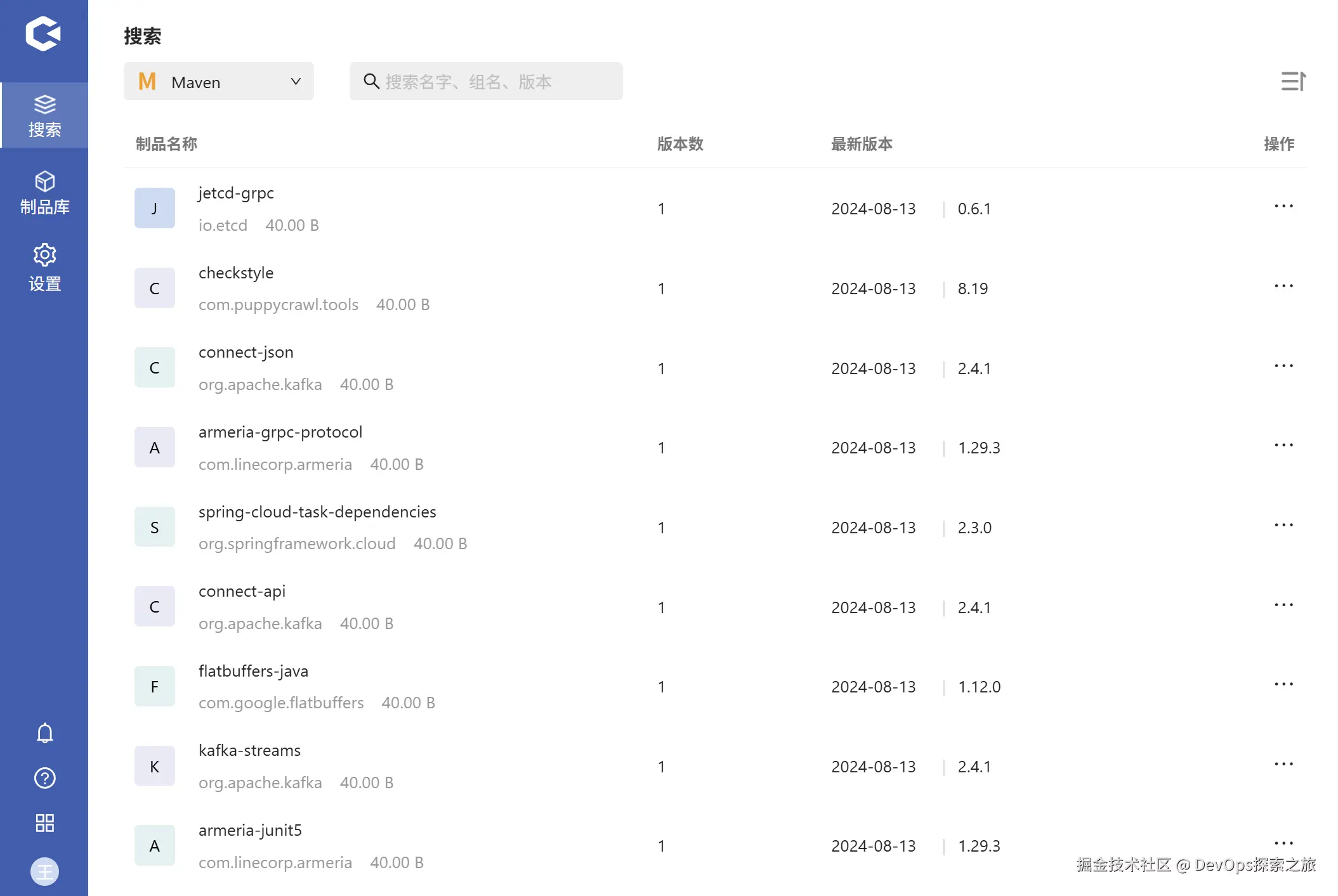Open the 制品库 sidebar section
The width and height of the screenshot is (1338, 896).
(x=44, y=193)
